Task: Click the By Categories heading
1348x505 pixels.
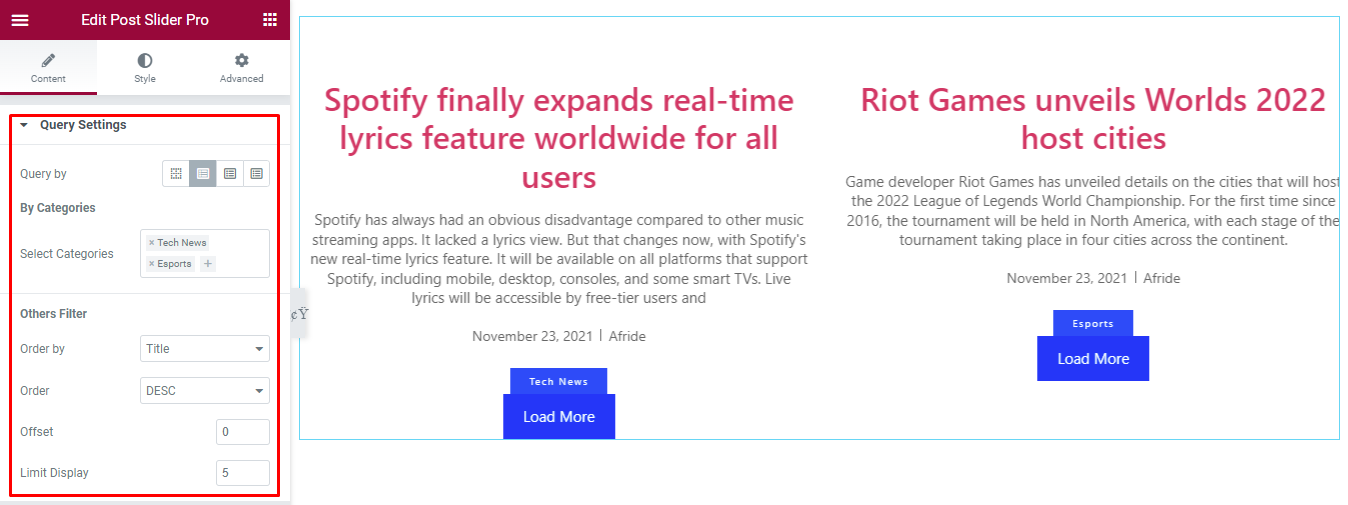Action: [58, 208]
